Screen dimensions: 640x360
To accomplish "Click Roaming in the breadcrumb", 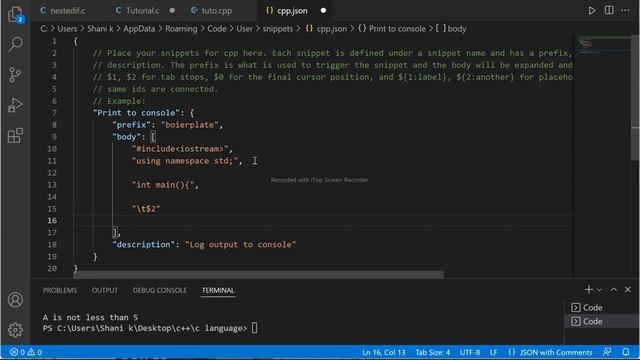I will [181, 29].
